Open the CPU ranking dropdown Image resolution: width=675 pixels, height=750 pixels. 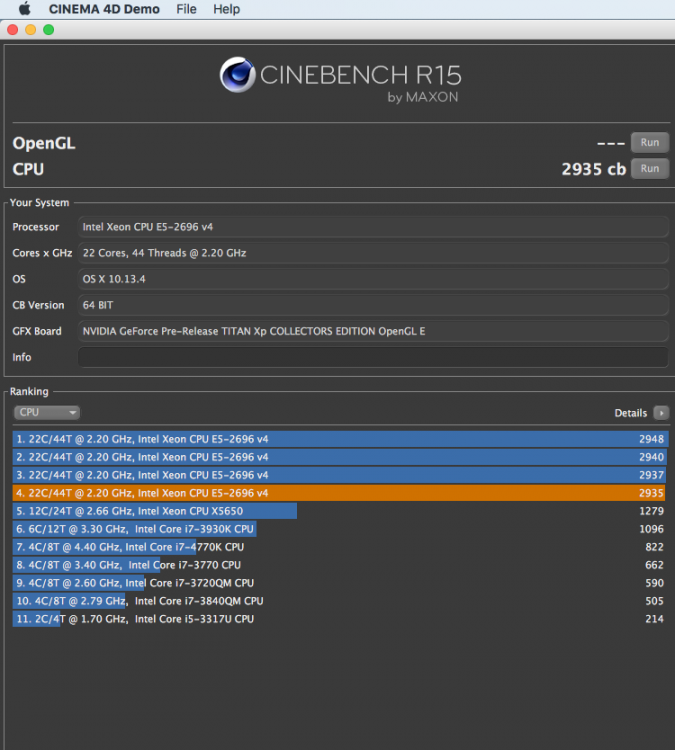pyautogui.click(x=47, y=412)
